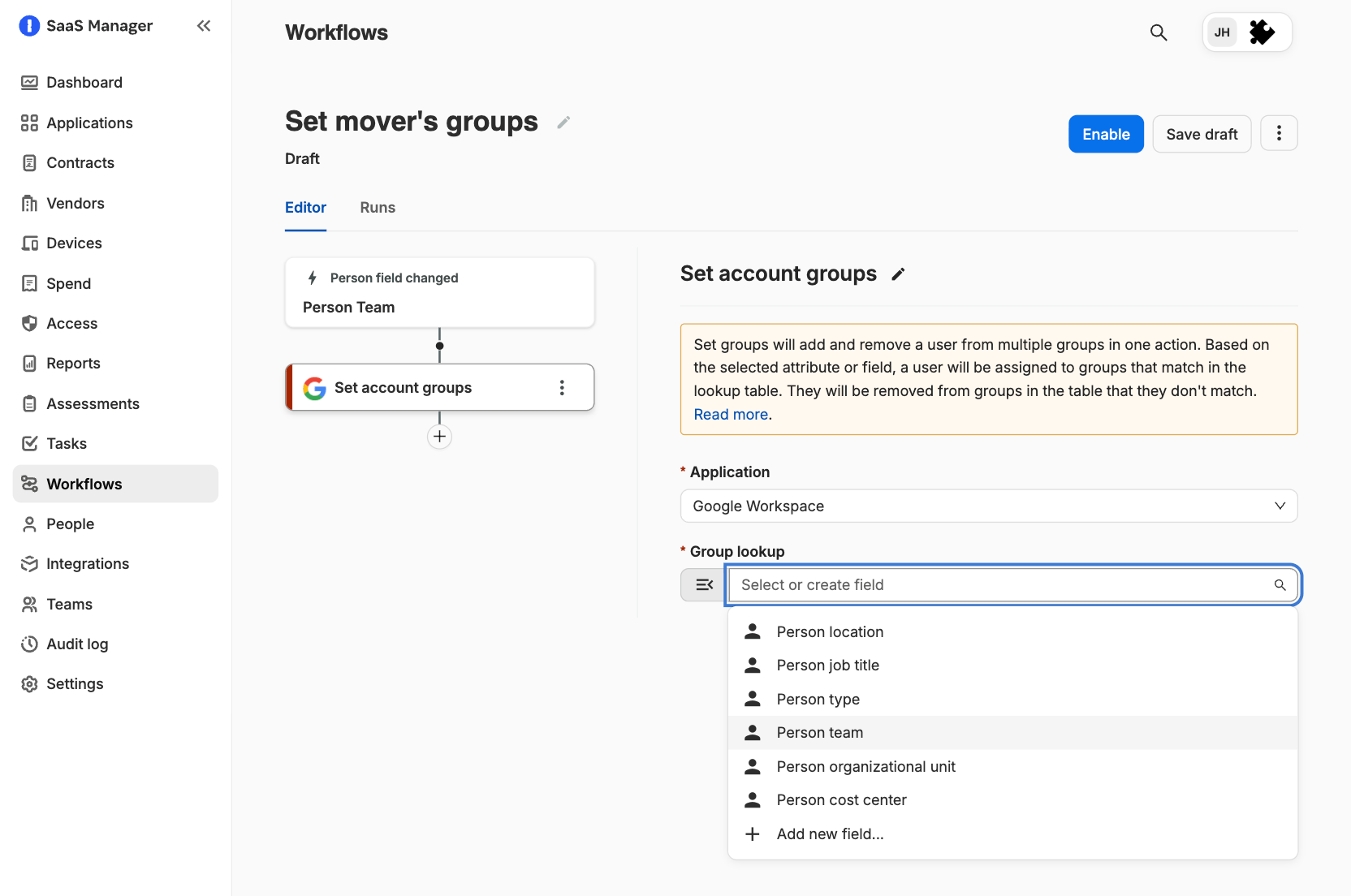The width and height of the screenshot is (1351, 896).
Task: Click the Workflows sidebar icon
Action: (29, 484)
